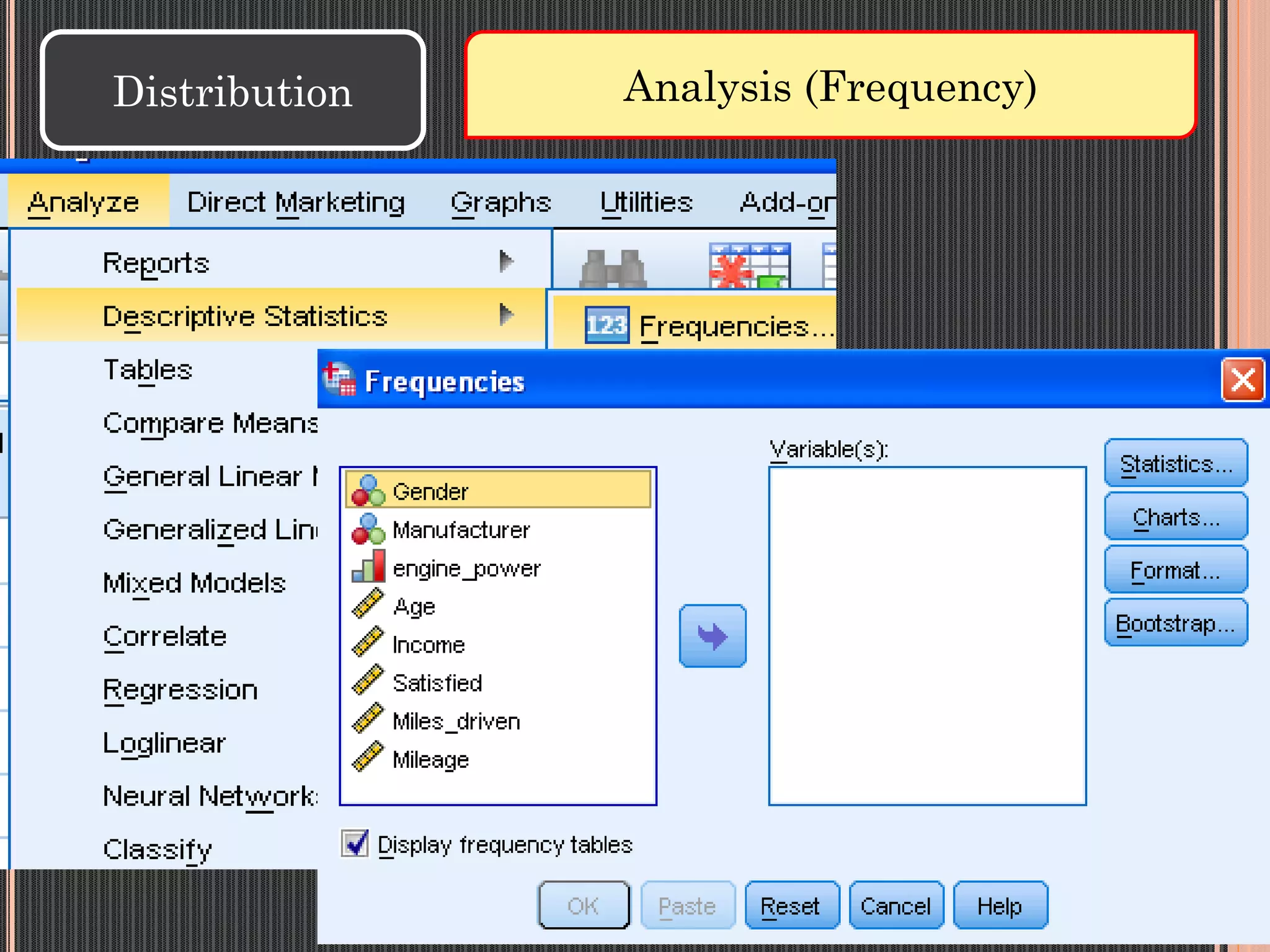1270x952 pixels.
Task: Open the Graphs menu
Action: [x=500, y=203]
